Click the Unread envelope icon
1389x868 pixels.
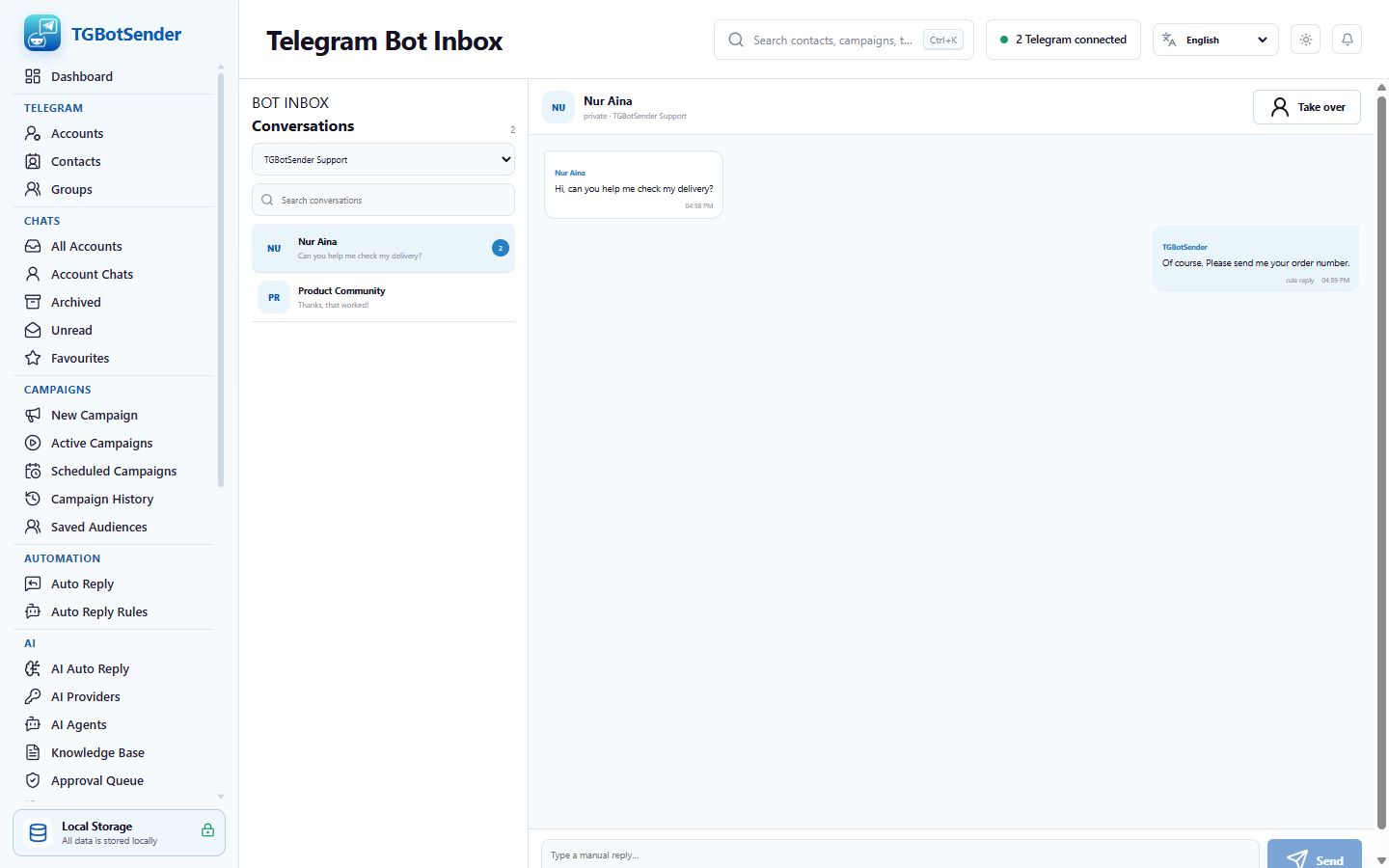[33, 330]
